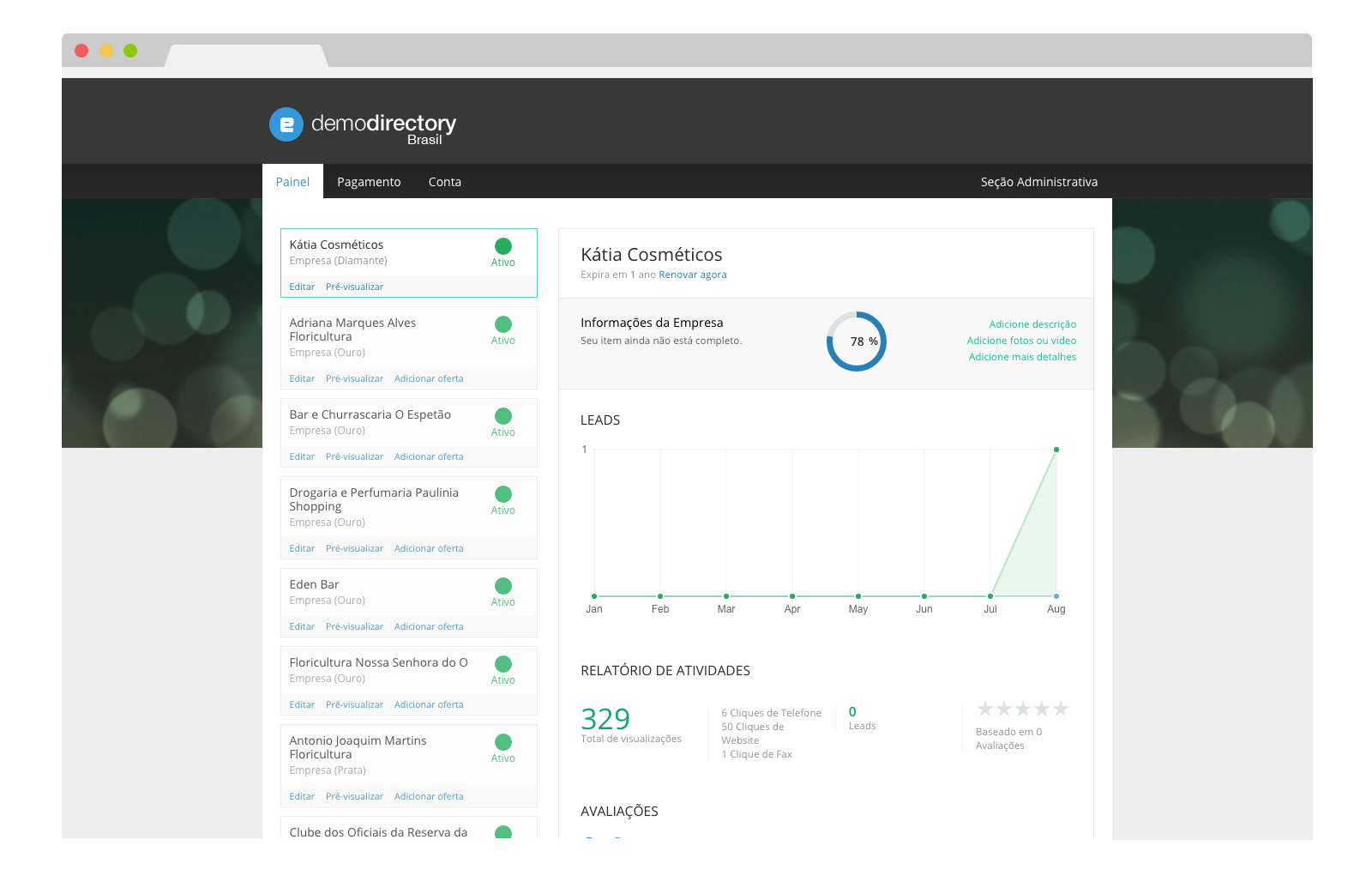Click the star rating icons in activity report

(x=1023, y=709)
